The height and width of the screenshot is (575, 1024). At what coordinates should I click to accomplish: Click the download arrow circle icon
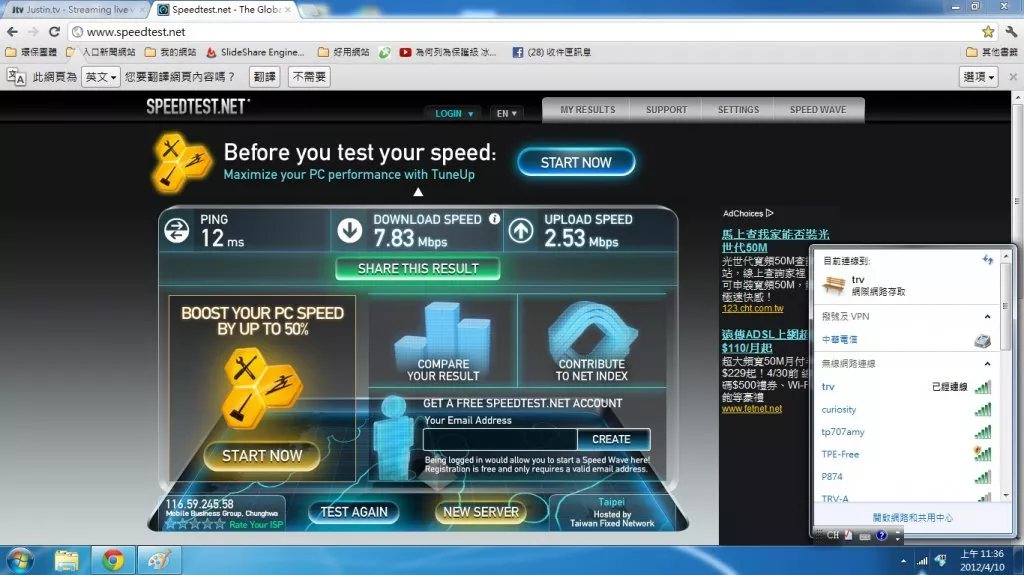click(x=349, y=230)
